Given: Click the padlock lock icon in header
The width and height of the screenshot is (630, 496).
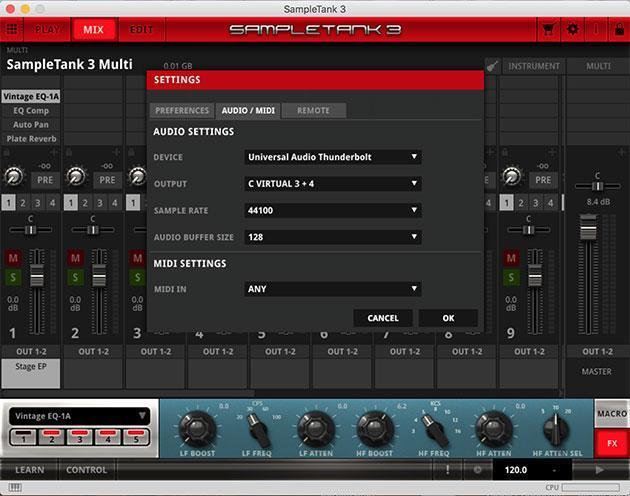Looking at the screenshot, I should (x=619, y=29).
